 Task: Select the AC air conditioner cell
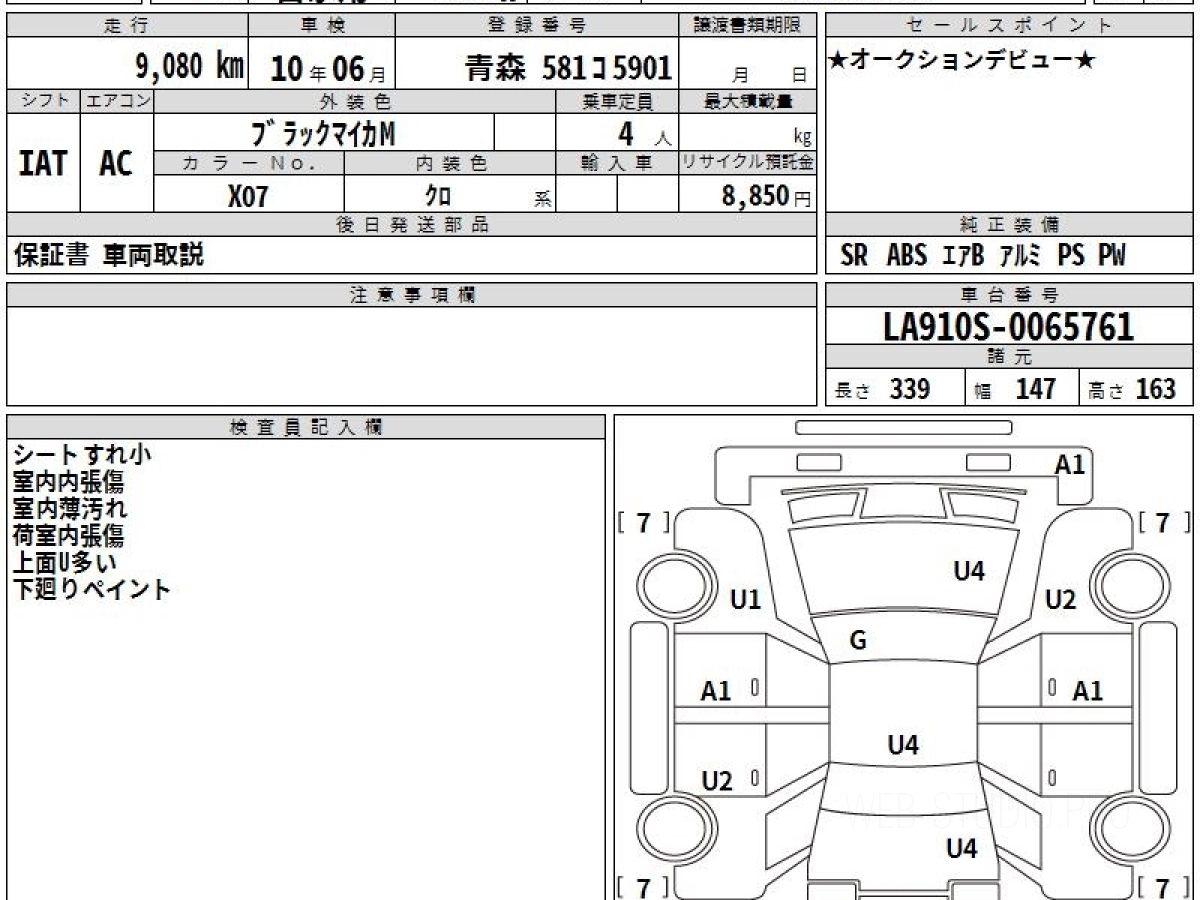click(116, 163)
